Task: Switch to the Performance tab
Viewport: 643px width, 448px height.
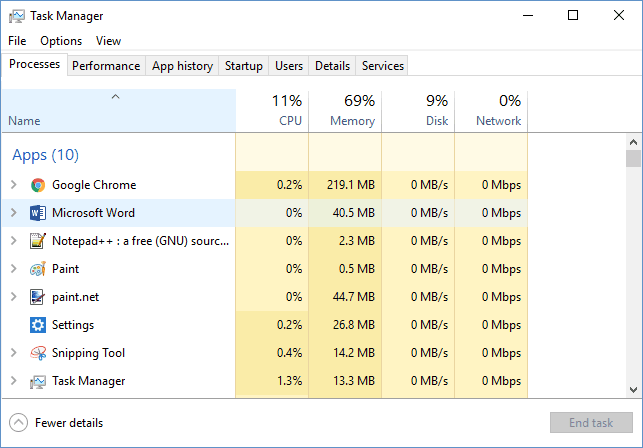Action: point(106,66)
